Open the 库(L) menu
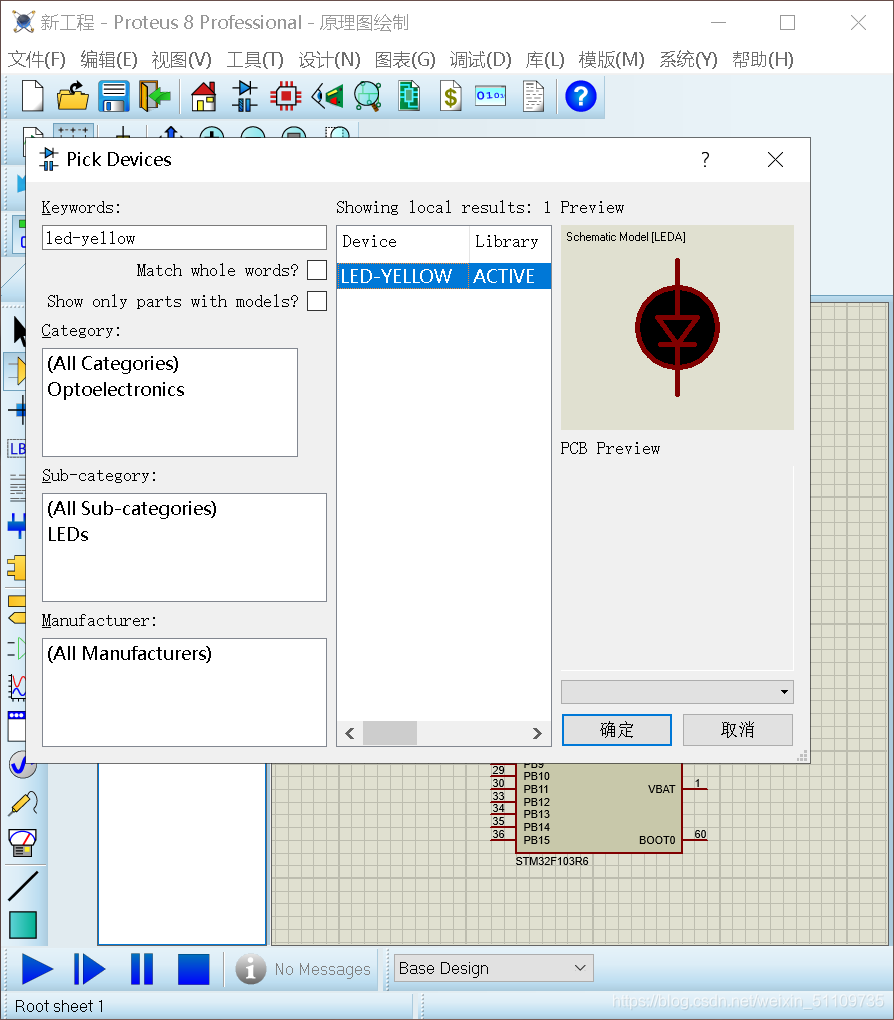 (x=545, y=60)
